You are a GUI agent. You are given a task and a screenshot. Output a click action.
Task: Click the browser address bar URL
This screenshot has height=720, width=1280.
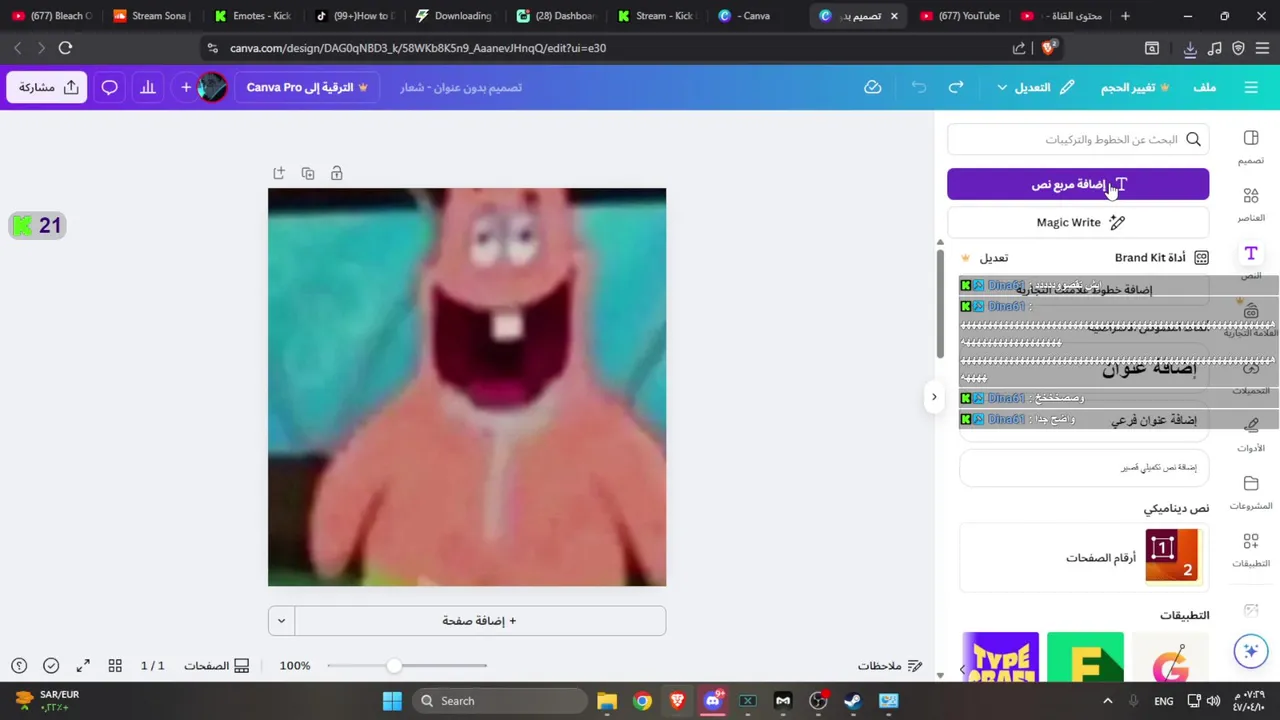click(x=418, y=48)
